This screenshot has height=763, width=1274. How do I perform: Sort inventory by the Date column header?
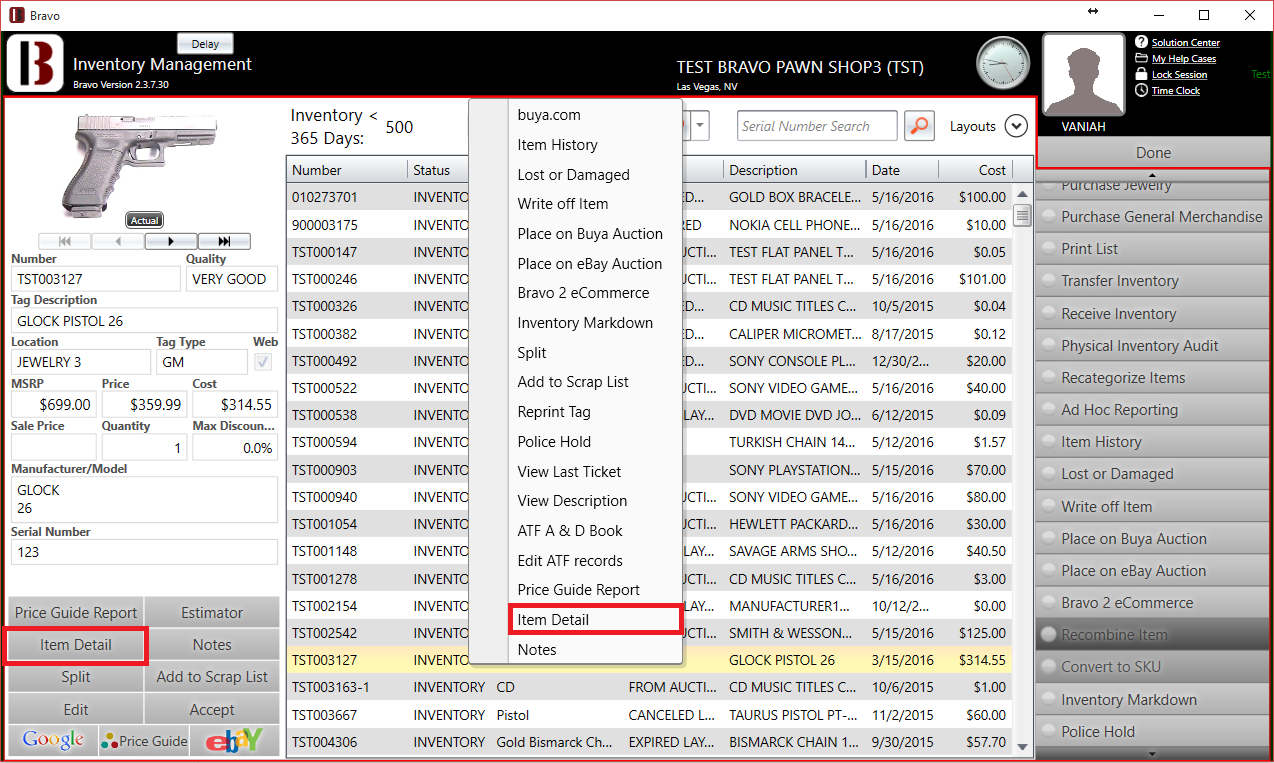(902, 170)
